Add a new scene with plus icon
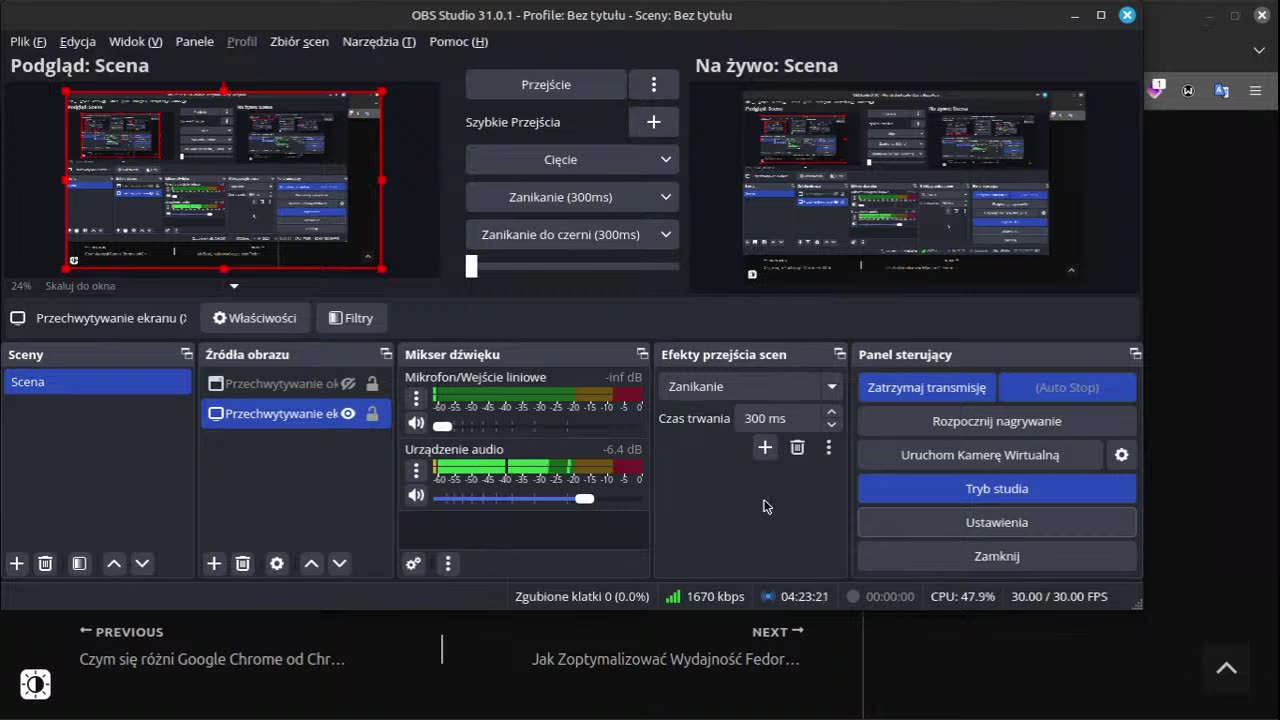This screenshot has height=720, width=1280. (x=17, y=564)
